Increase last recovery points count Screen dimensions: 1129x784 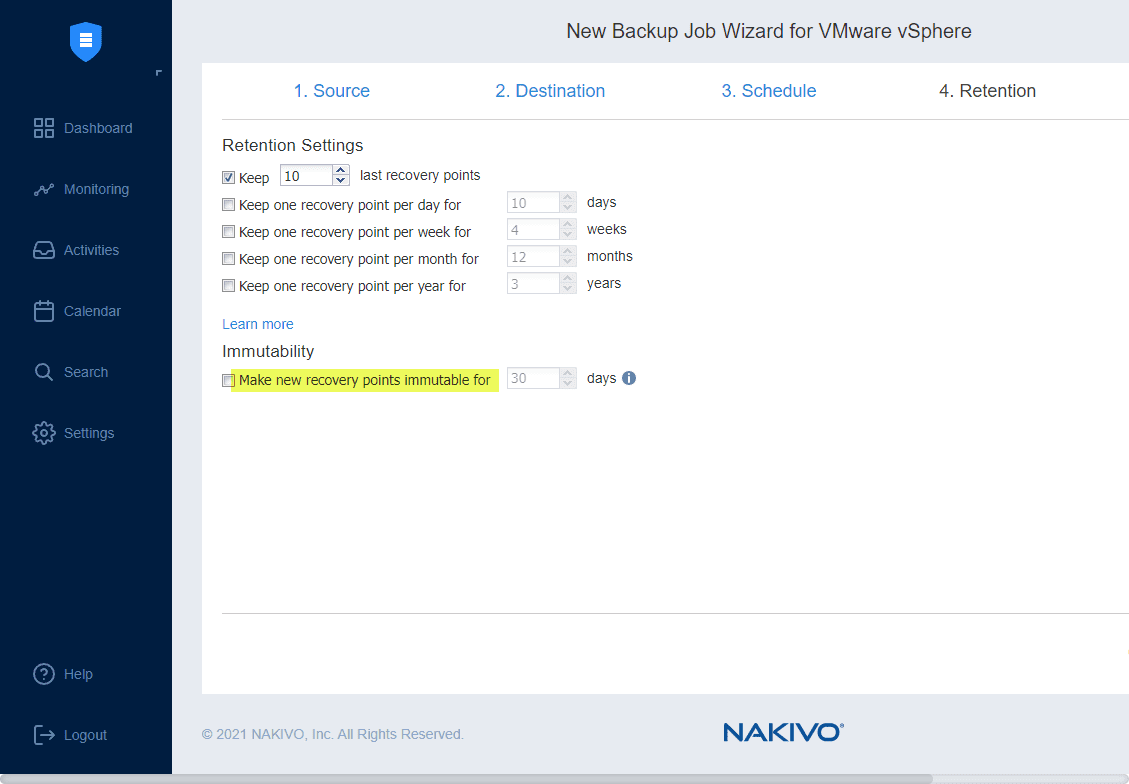tap(341, 171)
